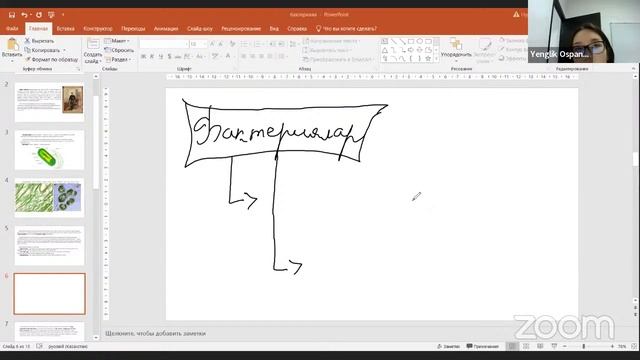The width and height of the screenshot is (640, 360).
Task: Open the font color picker
Action: [x=229, y=56]
